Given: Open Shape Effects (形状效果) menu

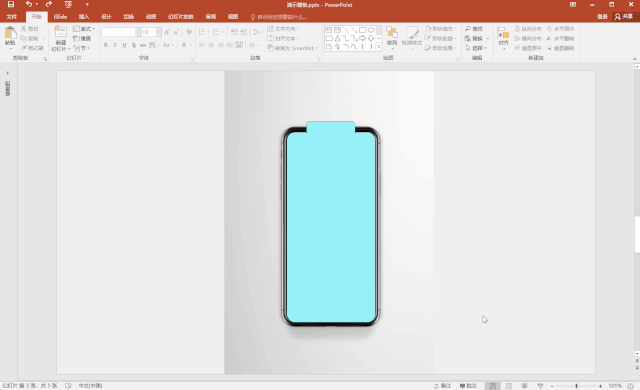Looking at the screenshot, I should coord(441,48).
